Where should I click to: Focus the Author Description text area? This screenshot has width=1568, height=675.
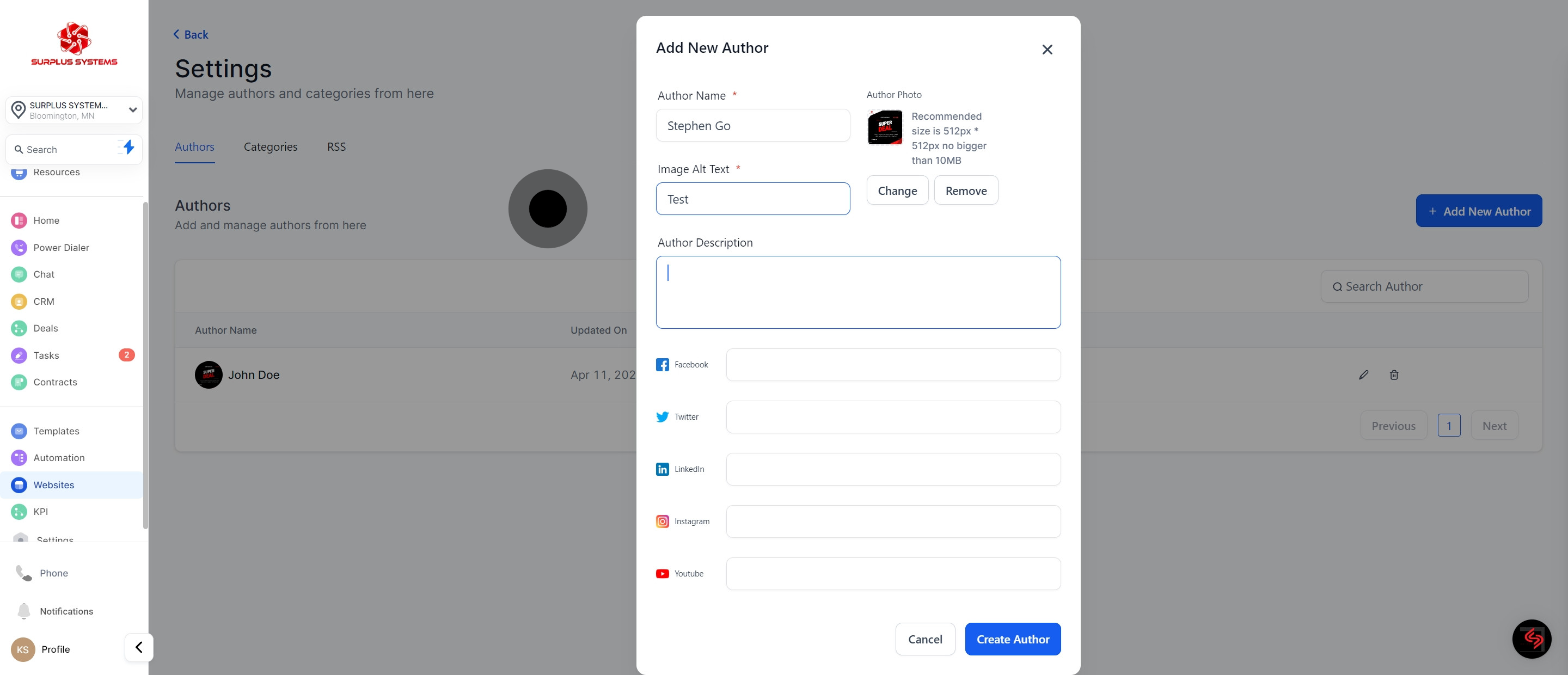pos(857,292)
